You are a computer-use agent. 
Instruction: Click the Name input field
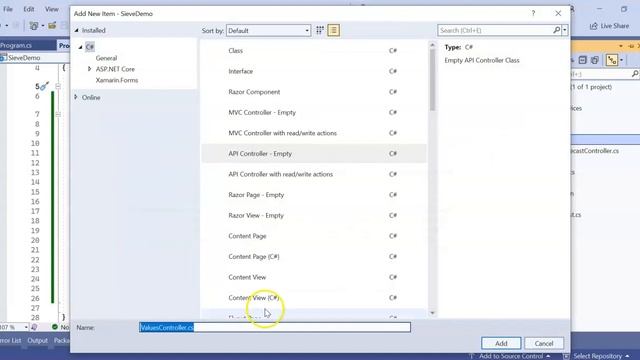click(275, 327)
